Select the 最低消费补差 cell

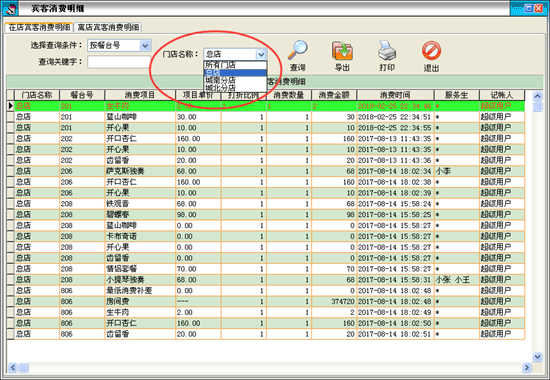tap(140, 291)
